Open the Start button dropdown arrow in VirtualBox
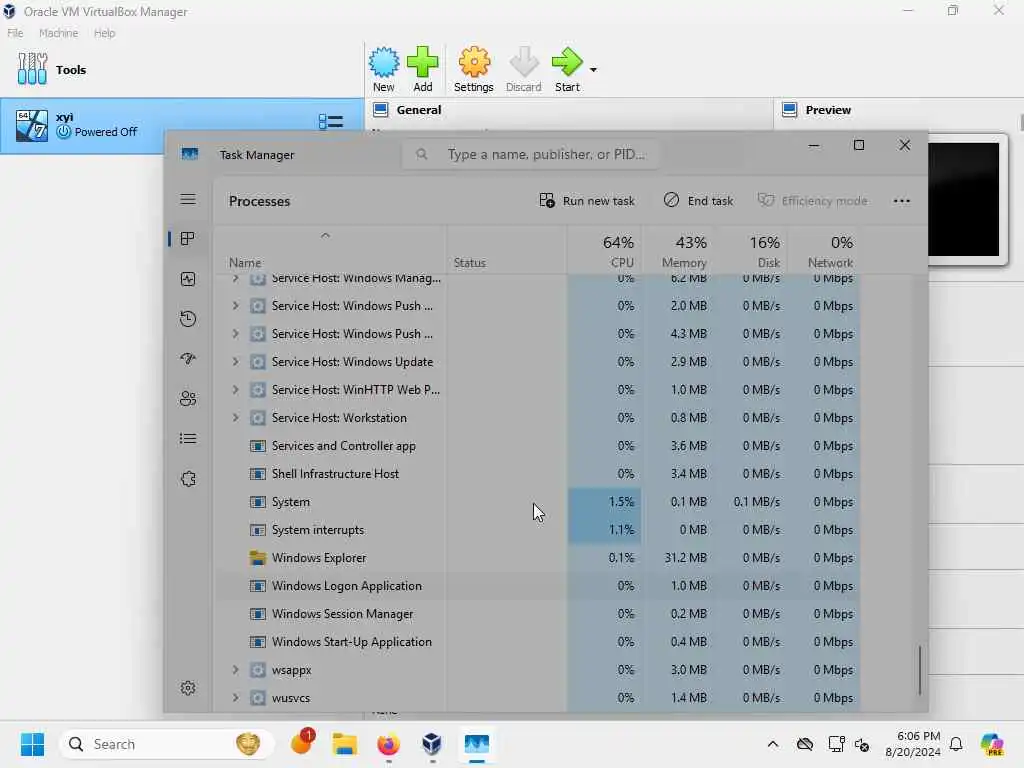 (593, 69)
